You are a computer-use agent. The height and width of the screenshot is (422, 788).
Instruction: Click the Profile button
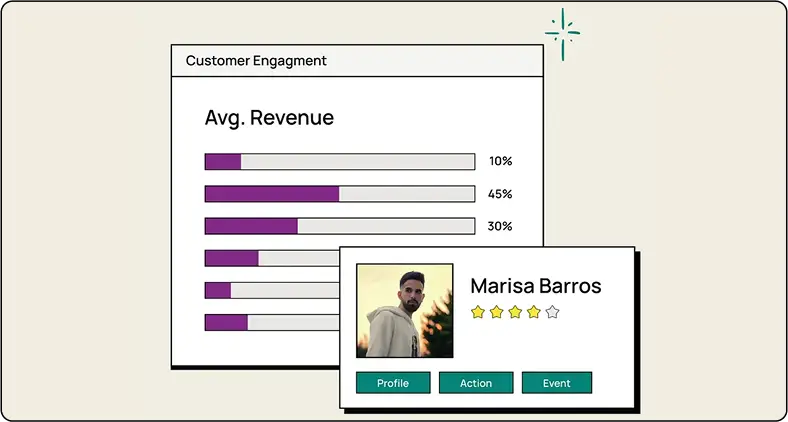(x=393, y=383)
